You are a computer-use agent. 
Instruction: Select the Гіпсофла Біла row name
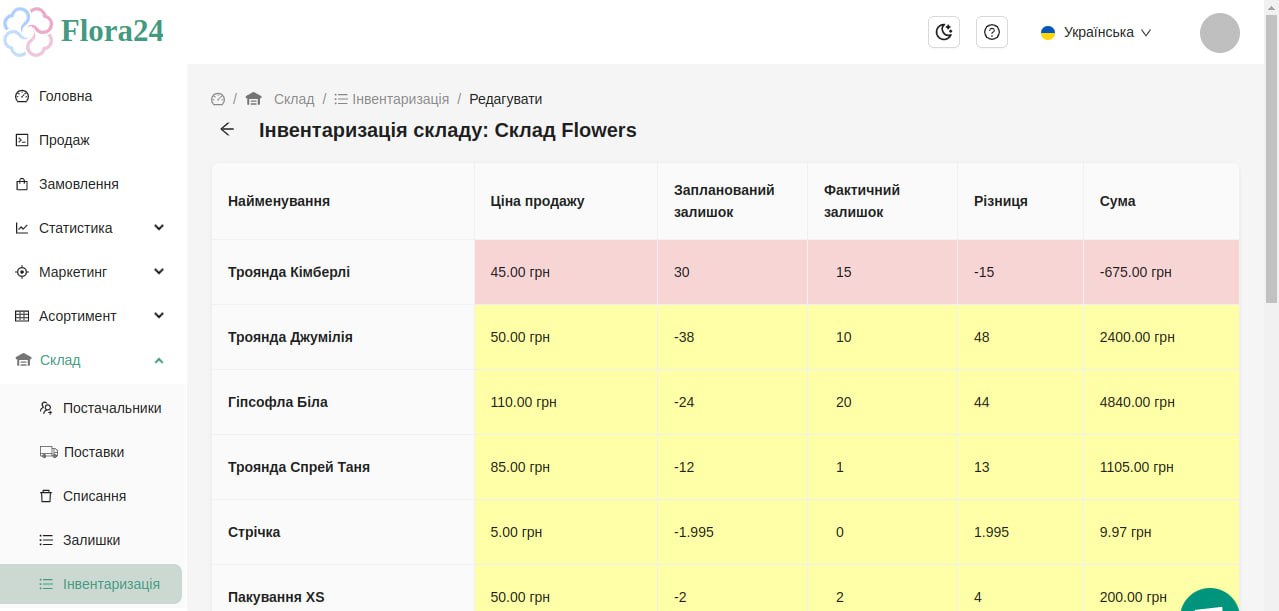(278, 402)
